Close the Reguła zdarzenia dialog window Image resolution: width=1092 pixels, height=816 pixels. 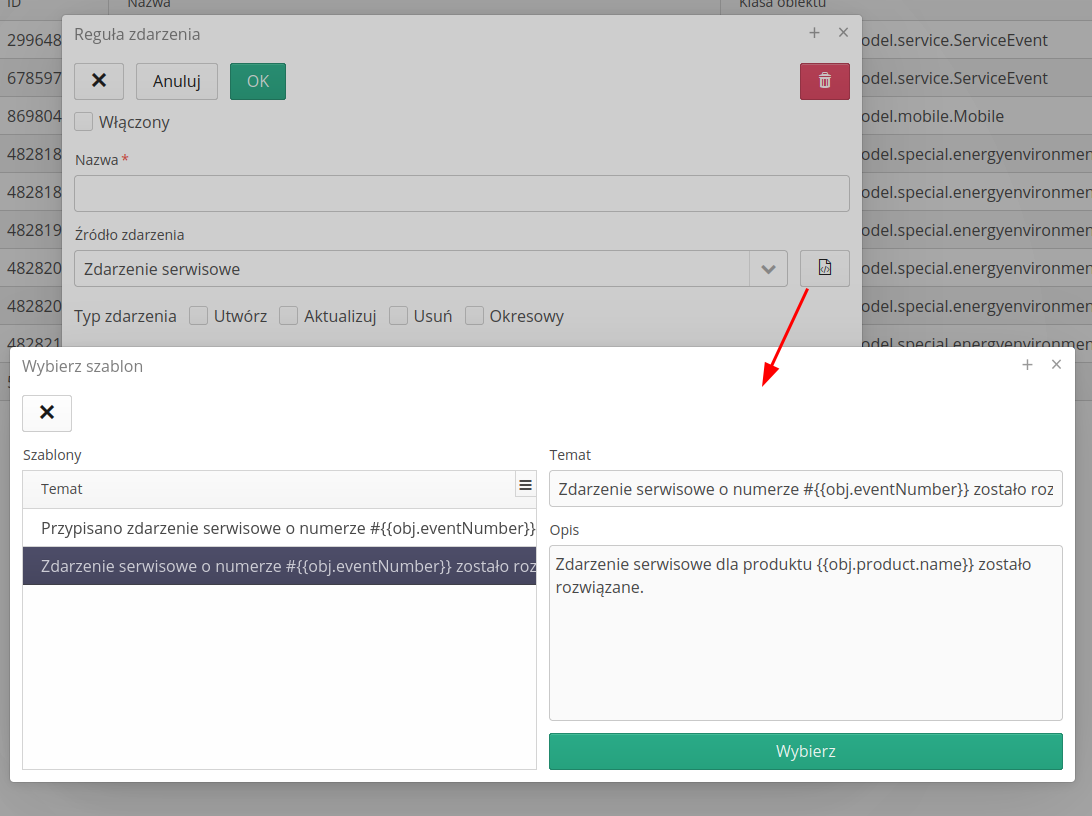coord(843,33)
